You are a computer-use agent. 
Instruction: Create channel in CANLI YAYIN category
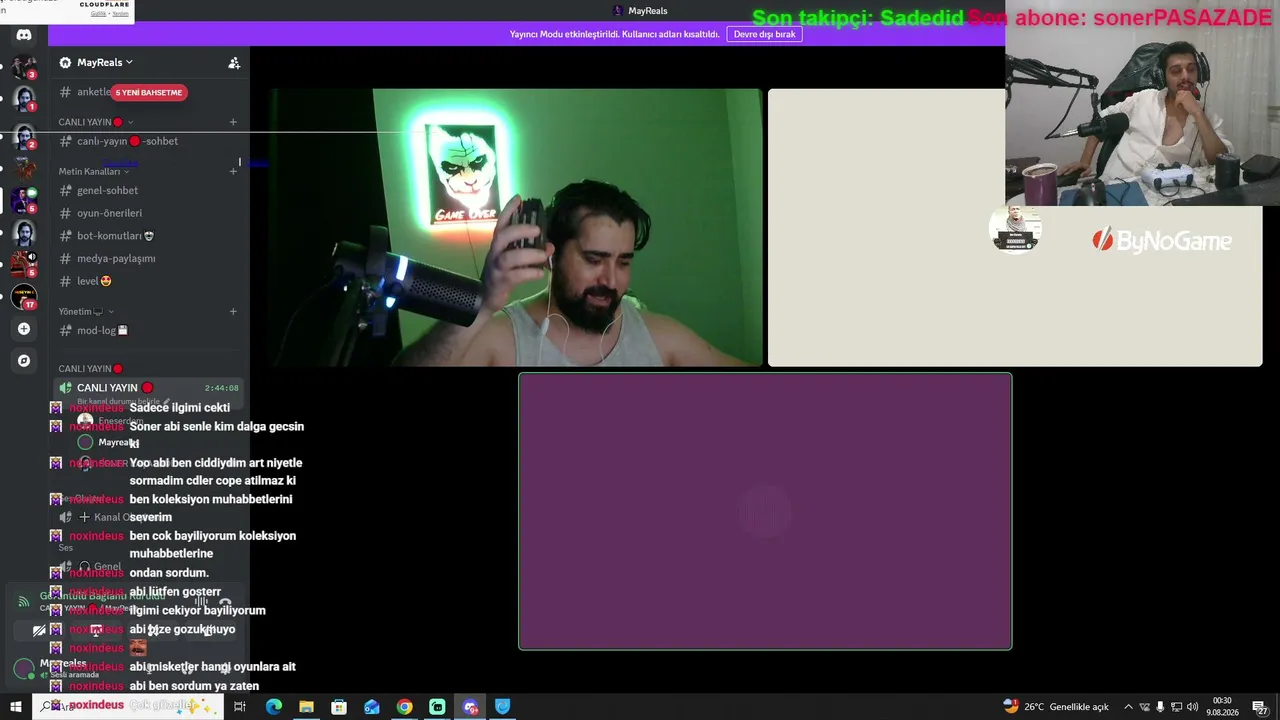tap(233, 122)
